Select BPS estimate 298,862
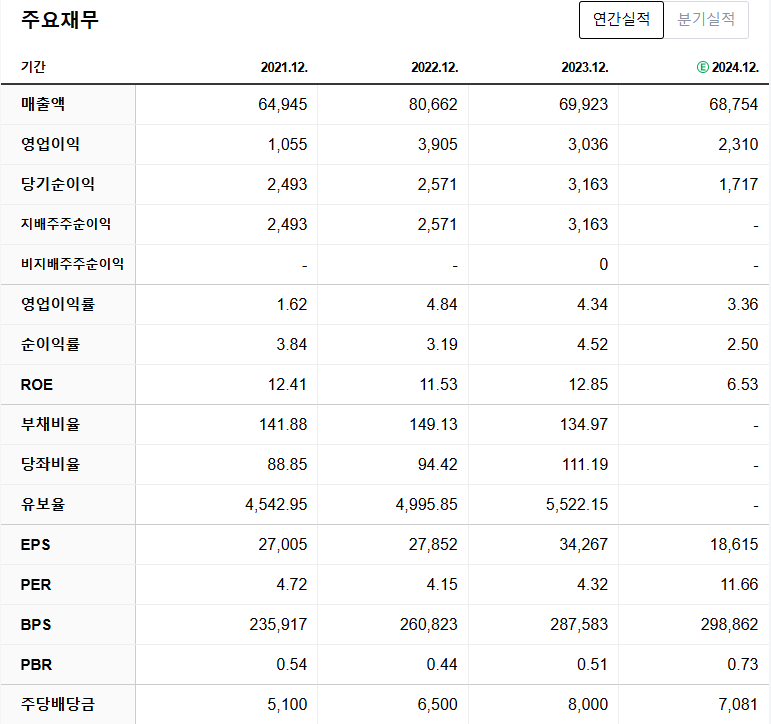The height and width of the screenshot is (724, 771). coord(730,625)
